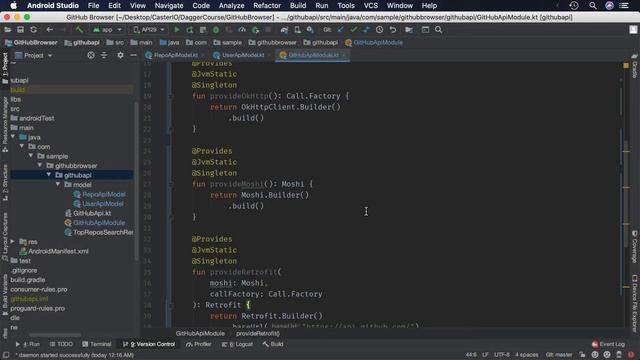Screen dimensions: 640x360
Task: Navigate back with the left arrow icon
Action: (49, 30)
